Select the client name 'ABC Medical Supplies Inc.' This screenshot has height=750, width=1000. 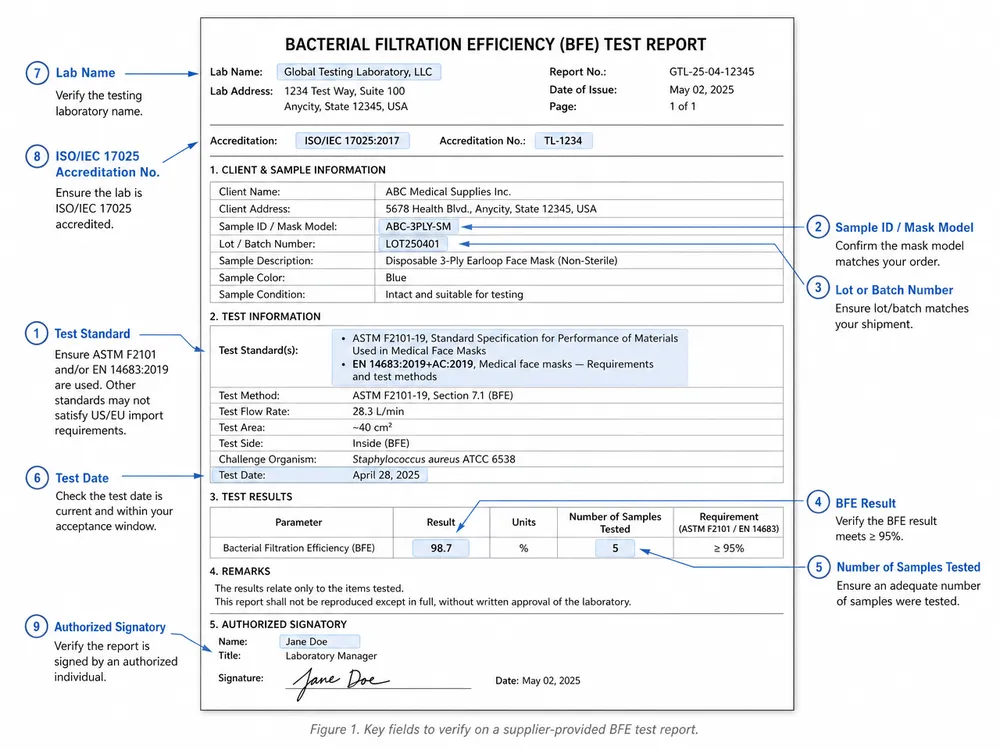tap(448, 191)
